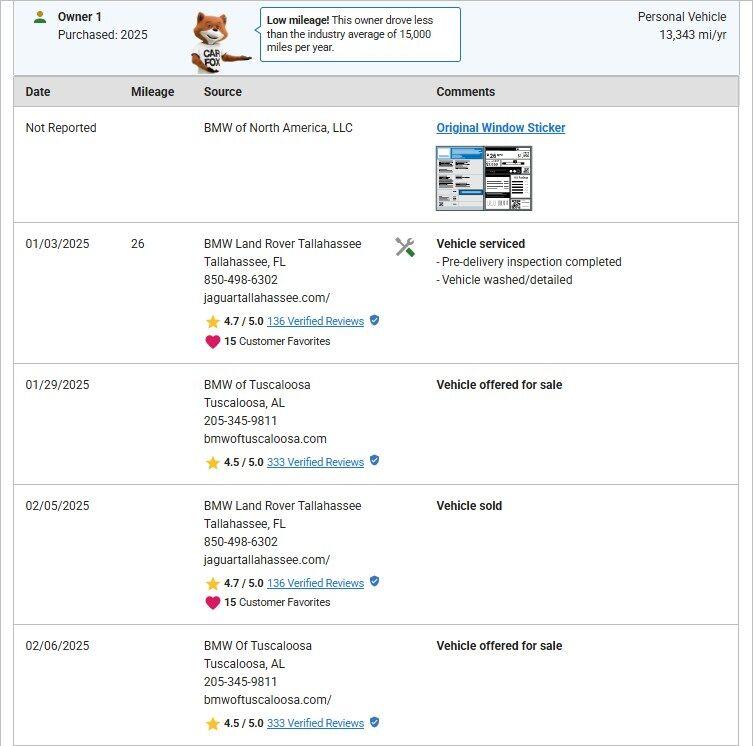Viewport: 753px width, 746px height.
Task: Click the star icon in 02/06/2025 row
Action: (x=212, y=723)
